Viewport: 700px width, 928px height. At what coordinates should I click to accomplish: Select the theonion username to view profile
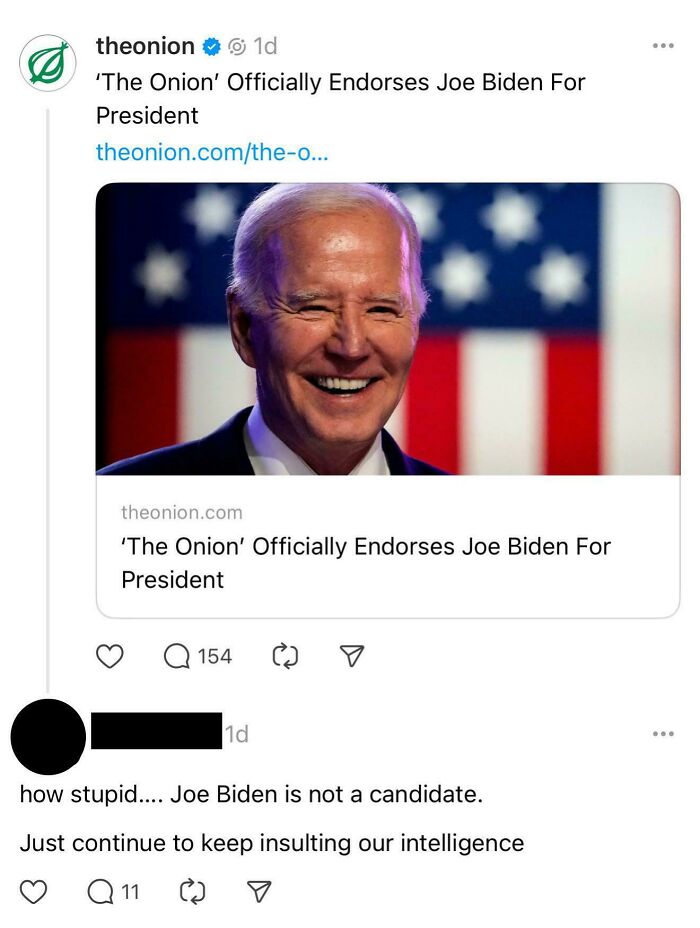click(144, 45)
